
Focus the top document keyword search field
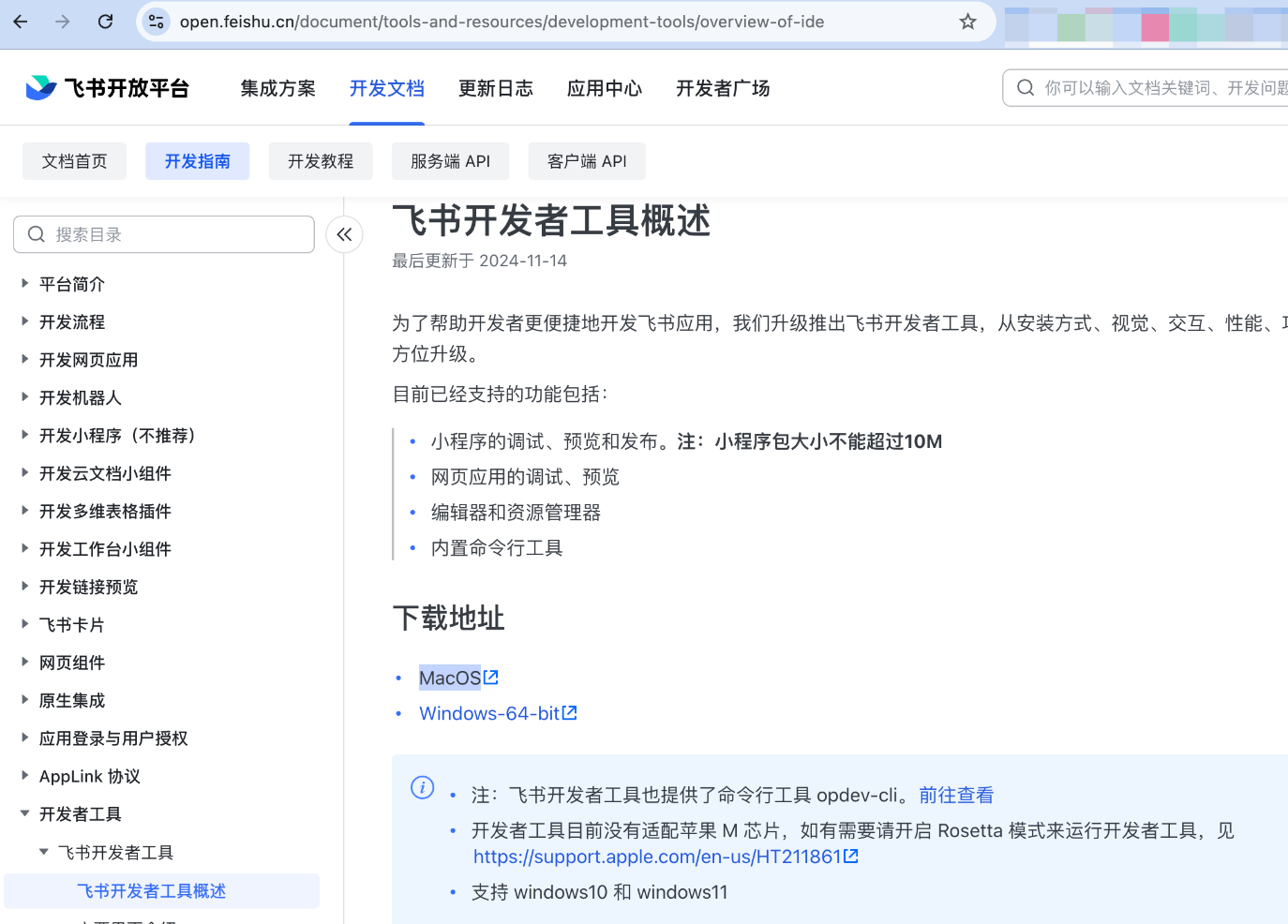[1146, 87]
